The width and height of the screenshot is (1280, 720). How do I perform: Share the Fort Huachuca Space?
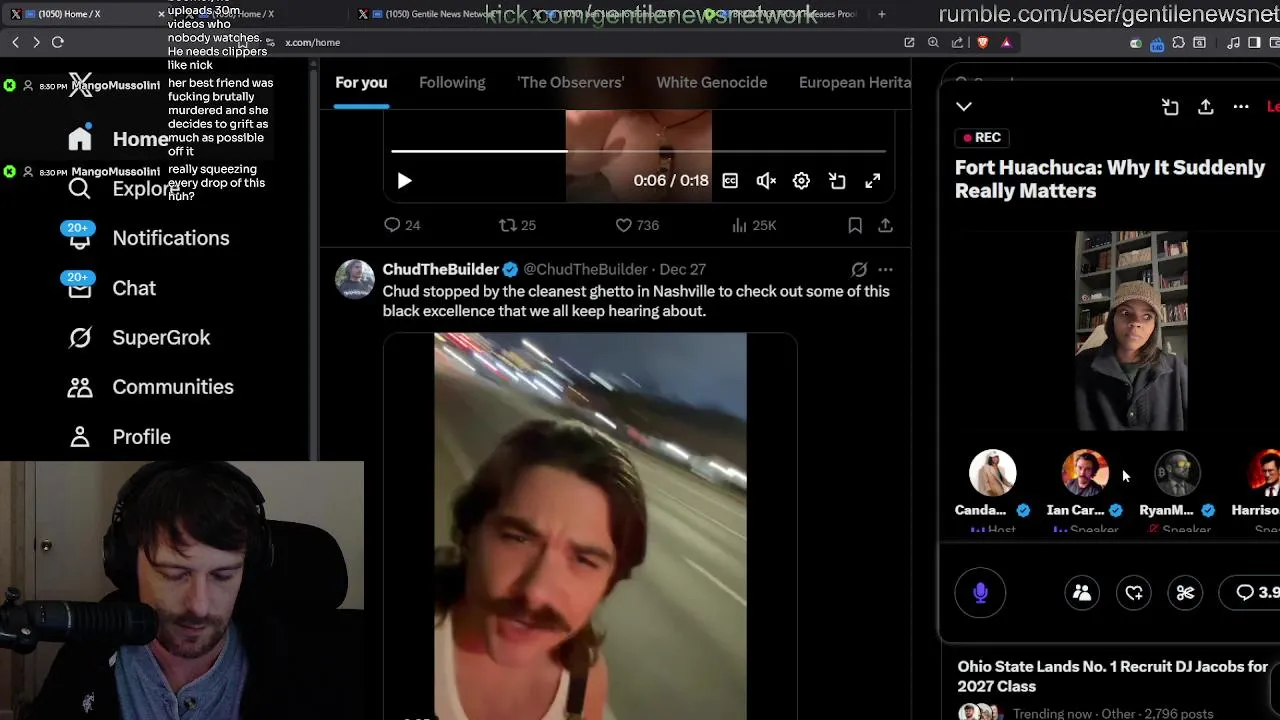click(x=1206, y=107)
